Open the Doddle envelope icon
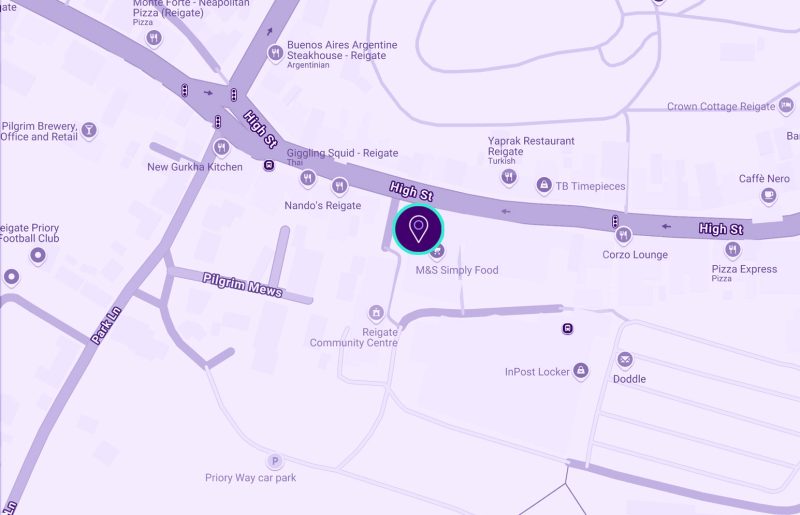The height and width of the screenshot is (515, 800). [624, 359]
